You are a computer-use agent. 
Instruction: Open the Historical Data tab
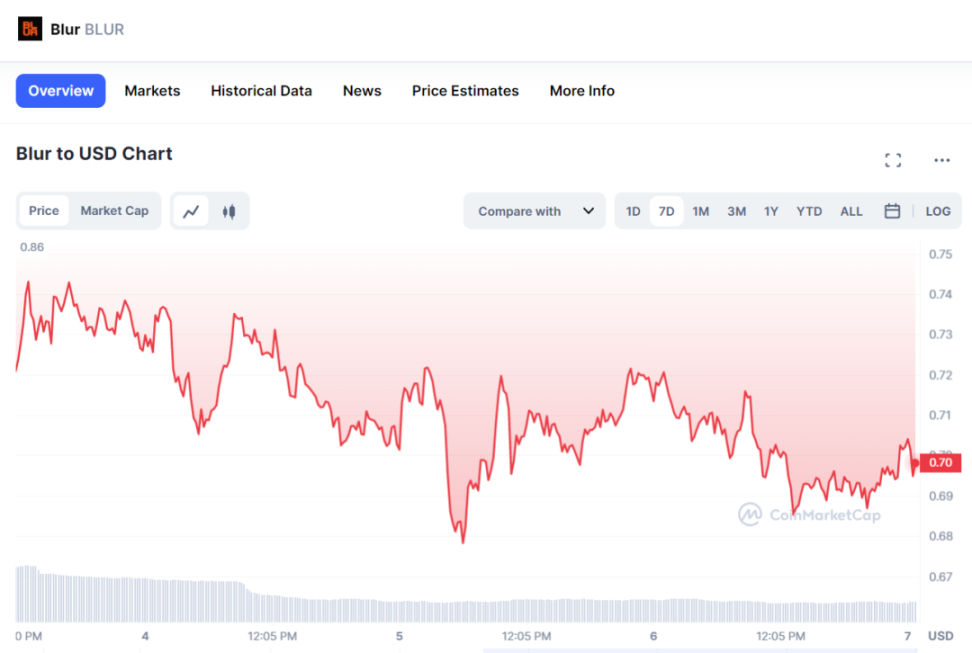261,91
